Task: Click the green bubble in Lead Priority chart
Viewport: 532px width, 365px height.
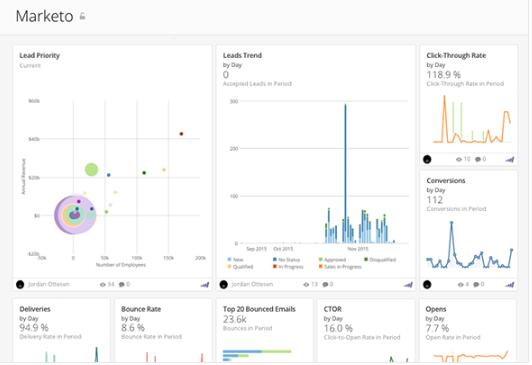Action: [91, 170]
